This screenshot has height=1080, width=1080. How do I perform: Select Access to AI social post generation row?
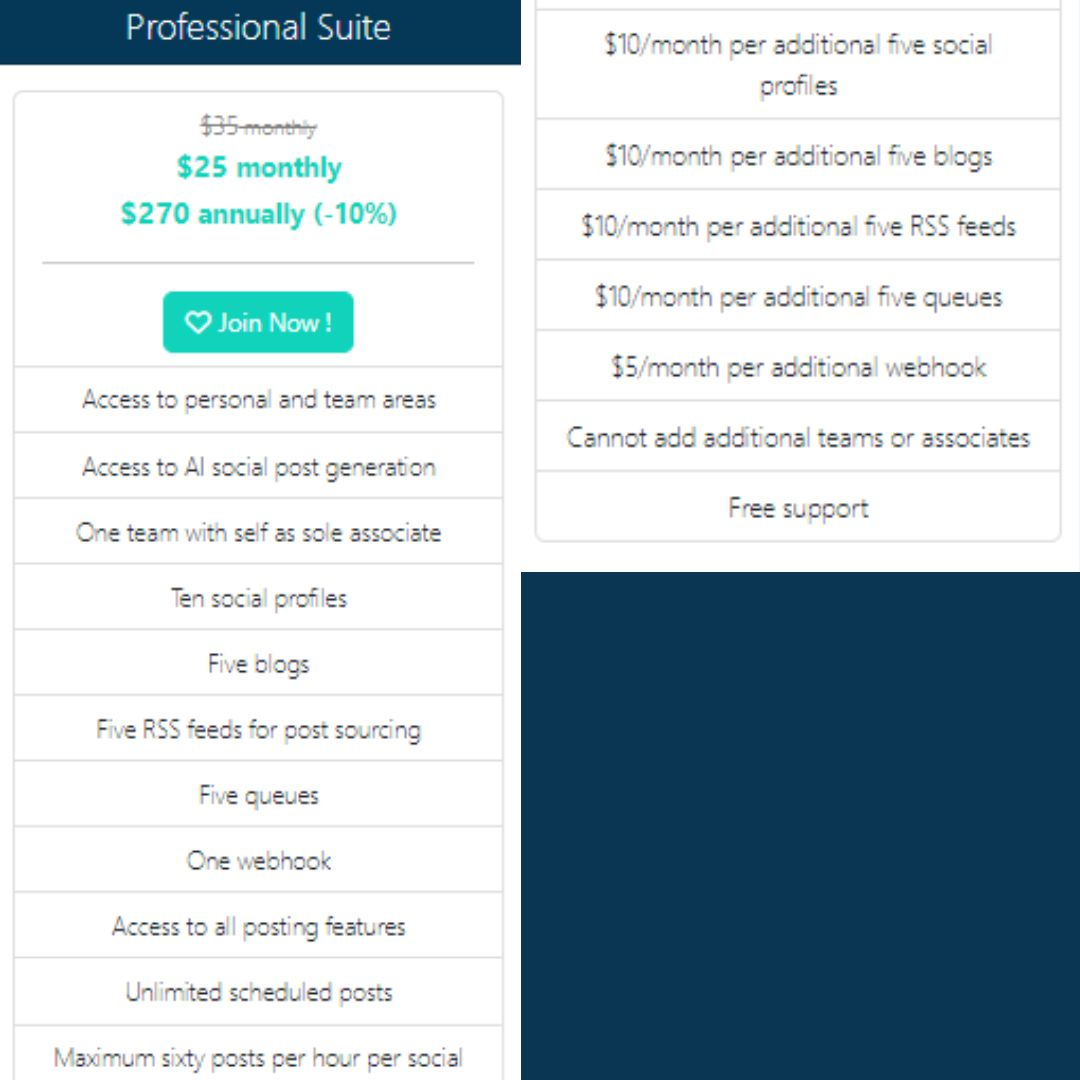pyautogui.click(x=258, y=466)
